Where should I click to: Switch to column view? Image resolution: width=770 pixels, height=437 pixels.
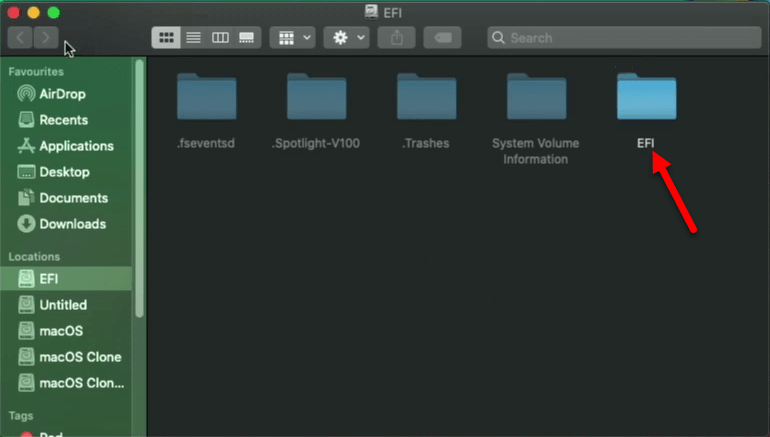click(220, 38)
